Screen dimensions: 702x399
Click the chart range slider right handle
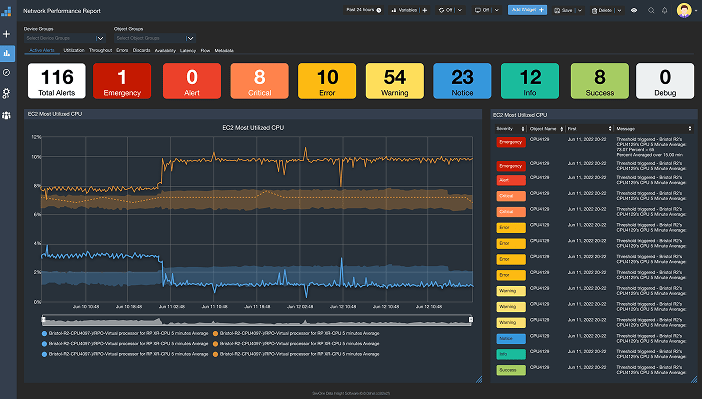pyautogui.click(x=471, y=319)
